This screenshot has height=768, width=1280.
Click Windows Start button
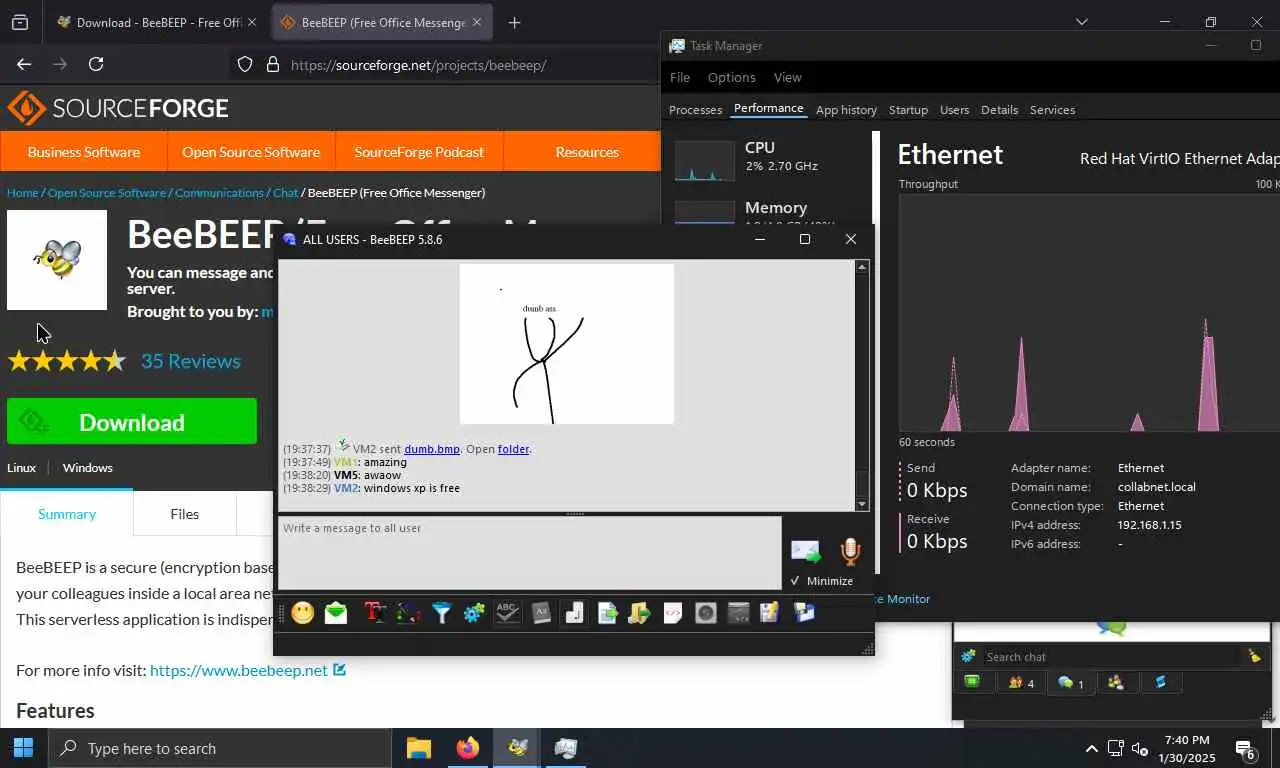pyautogui.click(x=23, y=748)
